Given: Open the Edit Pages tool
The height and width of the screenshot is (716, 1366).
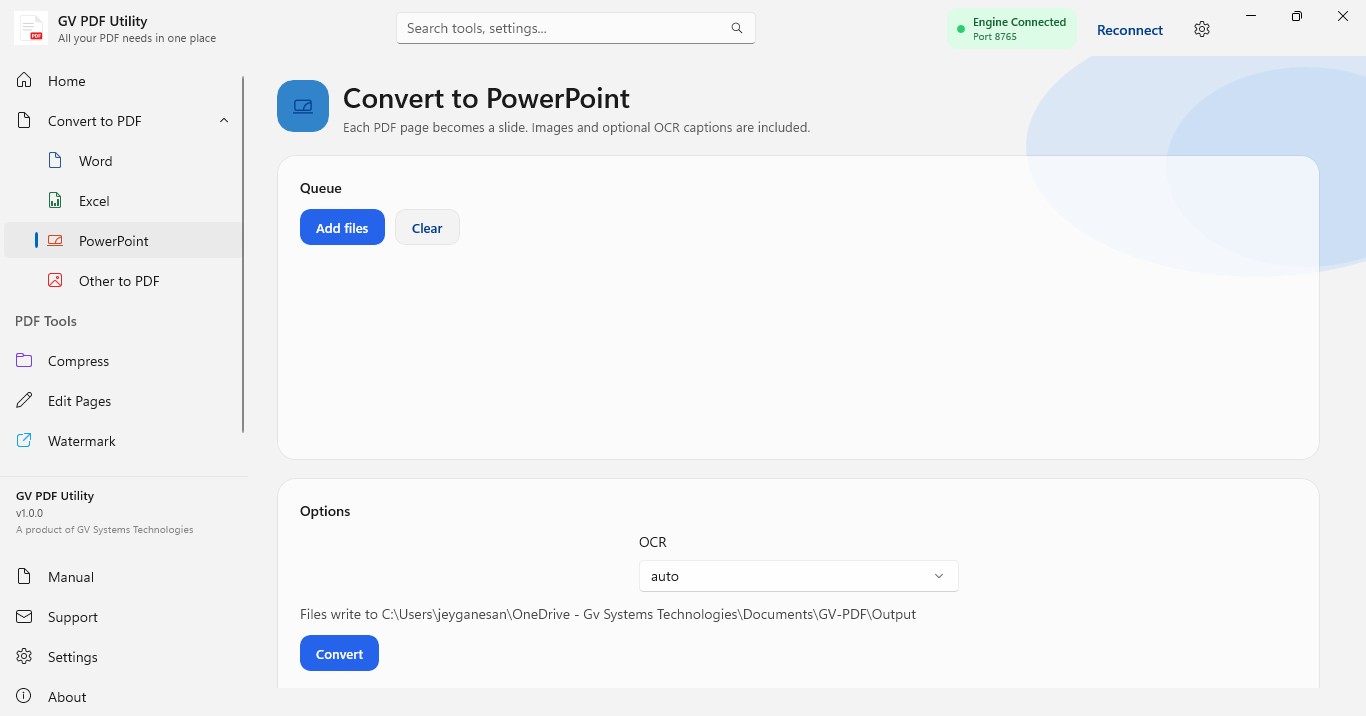Looking at the screenshot, I should click(x=122, y=401).
